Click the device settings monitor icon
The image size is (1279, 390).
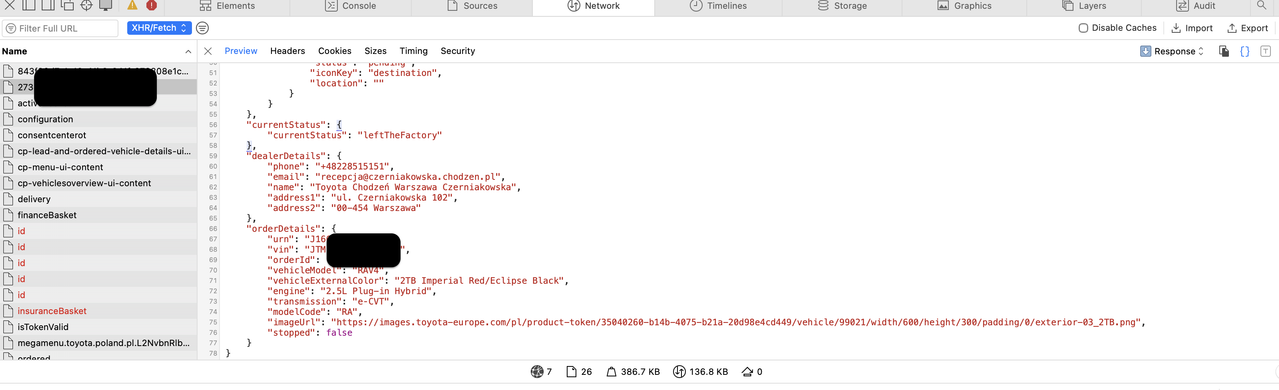tap(105, 5)
